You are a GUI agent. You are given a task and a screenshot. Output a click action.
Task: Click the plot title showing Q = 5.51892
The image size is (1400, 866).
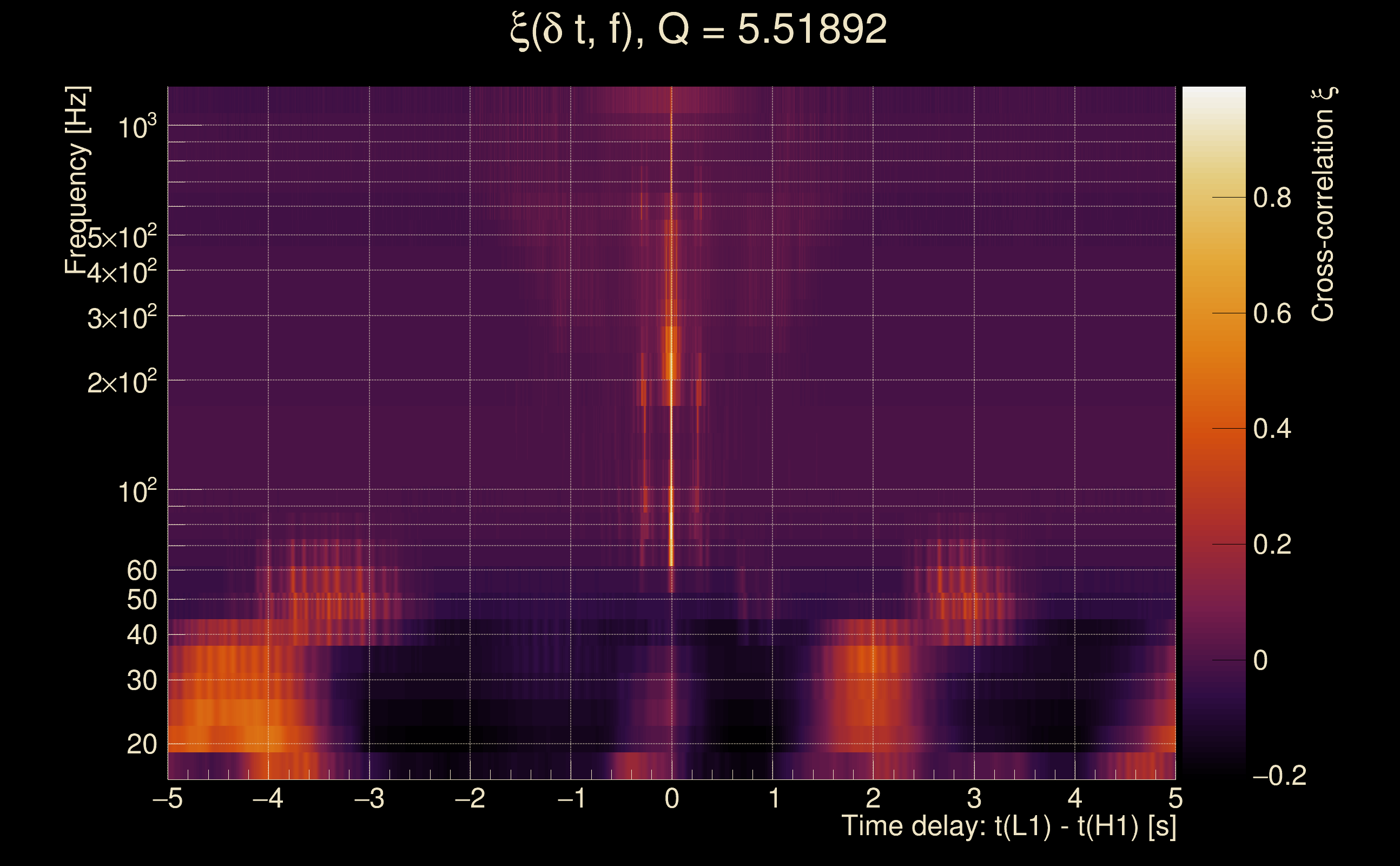click(x=698, y=30)
